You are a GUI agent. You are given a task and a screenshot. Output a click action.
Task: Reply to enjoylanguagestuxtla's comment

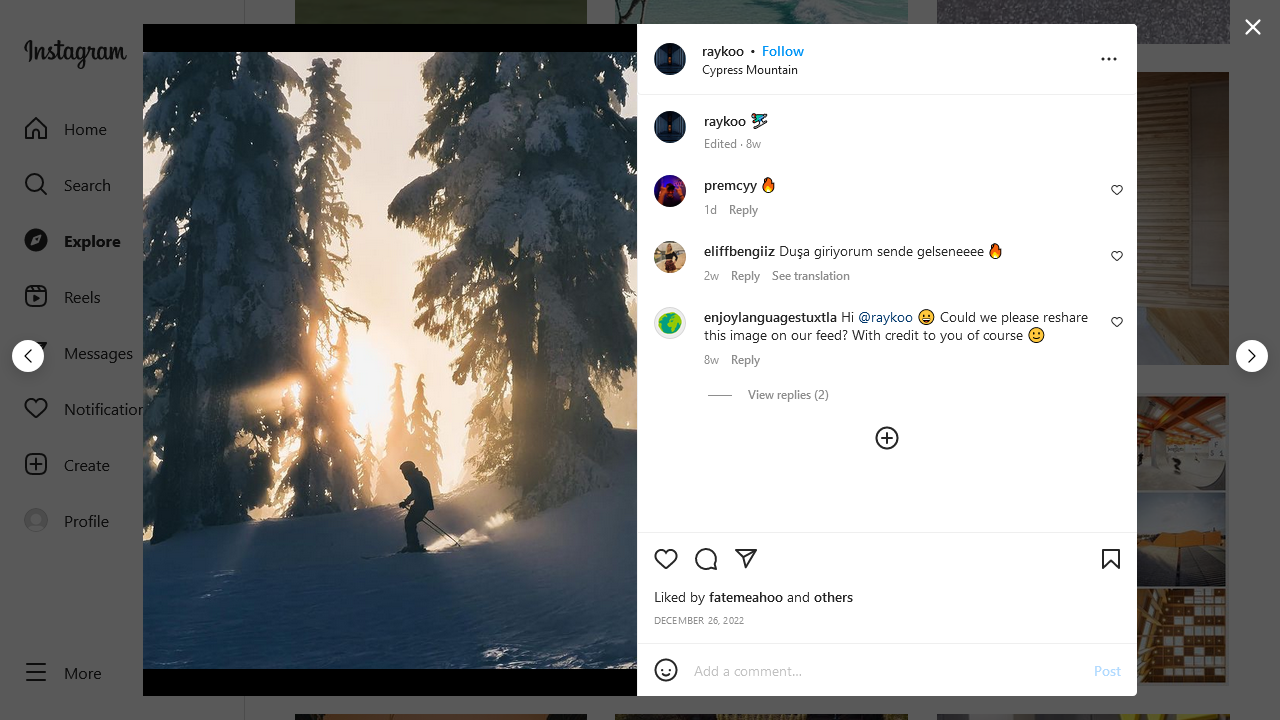(745, 360)
